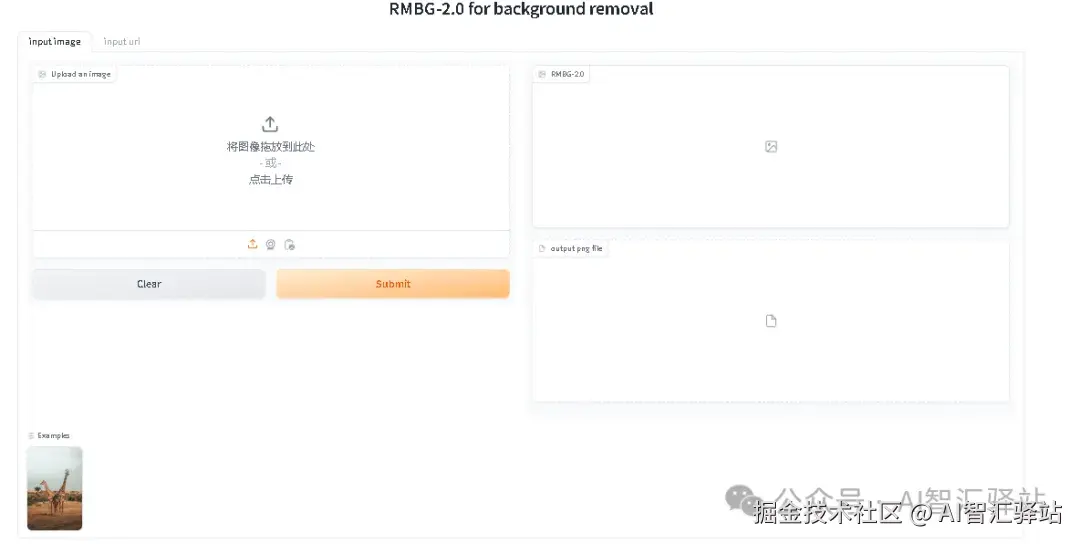Image resolution: width=1080 pixels, height=544 pixels.
Task: Click the 'RMBG-2.0 for background removal' title
Action: click(521, 10)
